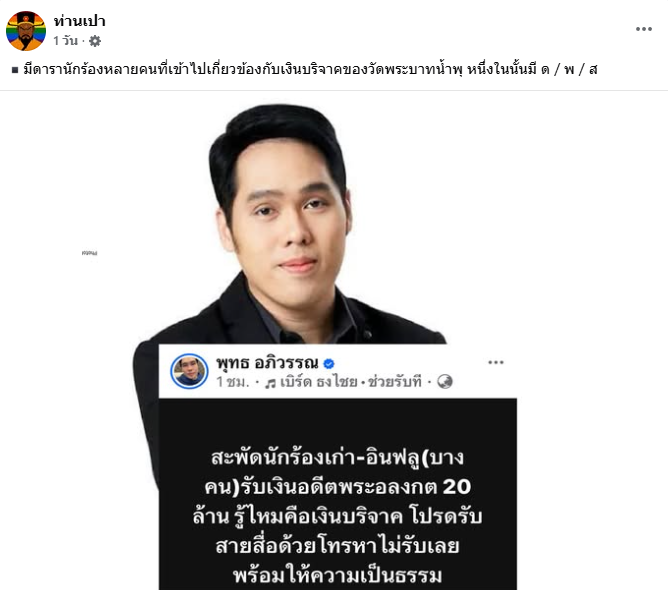This screenshot has width=668, height=590.
Task: Click the square bullet starting the caption
Action: pos(15,70)
